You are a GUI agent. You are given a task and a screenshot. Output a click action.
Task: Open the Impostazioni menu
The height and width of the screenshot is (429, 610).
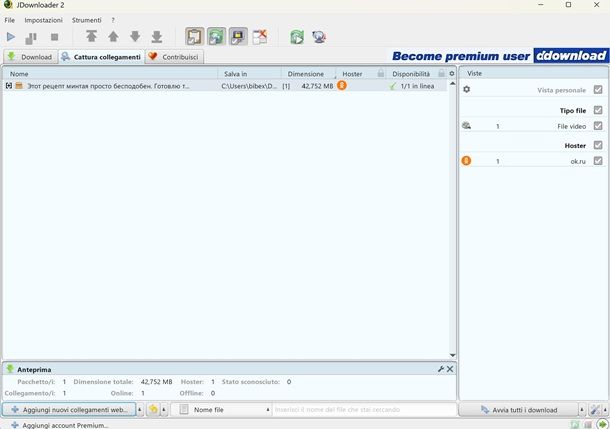[43, 20]
